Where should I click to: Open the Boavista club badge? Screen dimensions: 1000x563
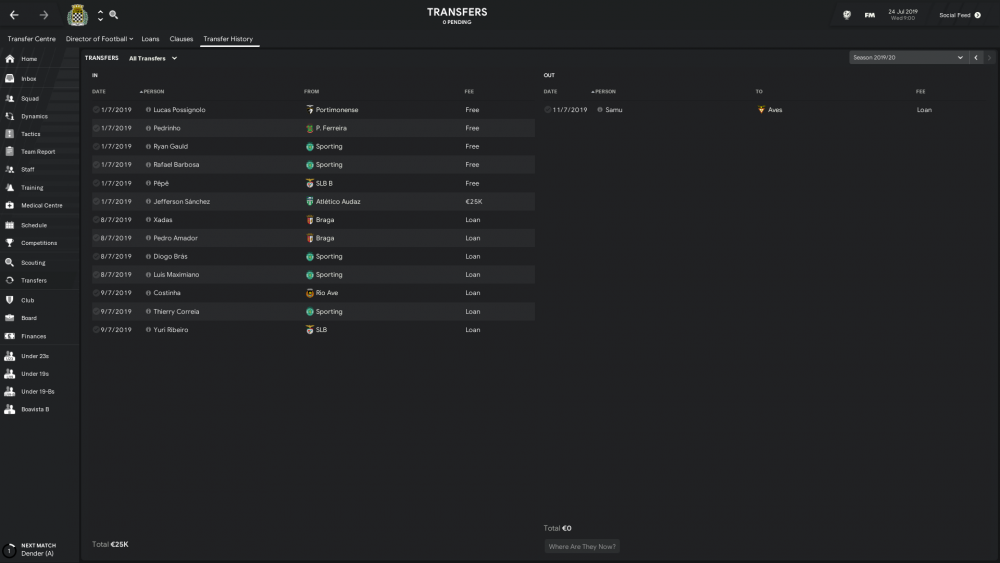pyautogui.click(x=77, y=15)
